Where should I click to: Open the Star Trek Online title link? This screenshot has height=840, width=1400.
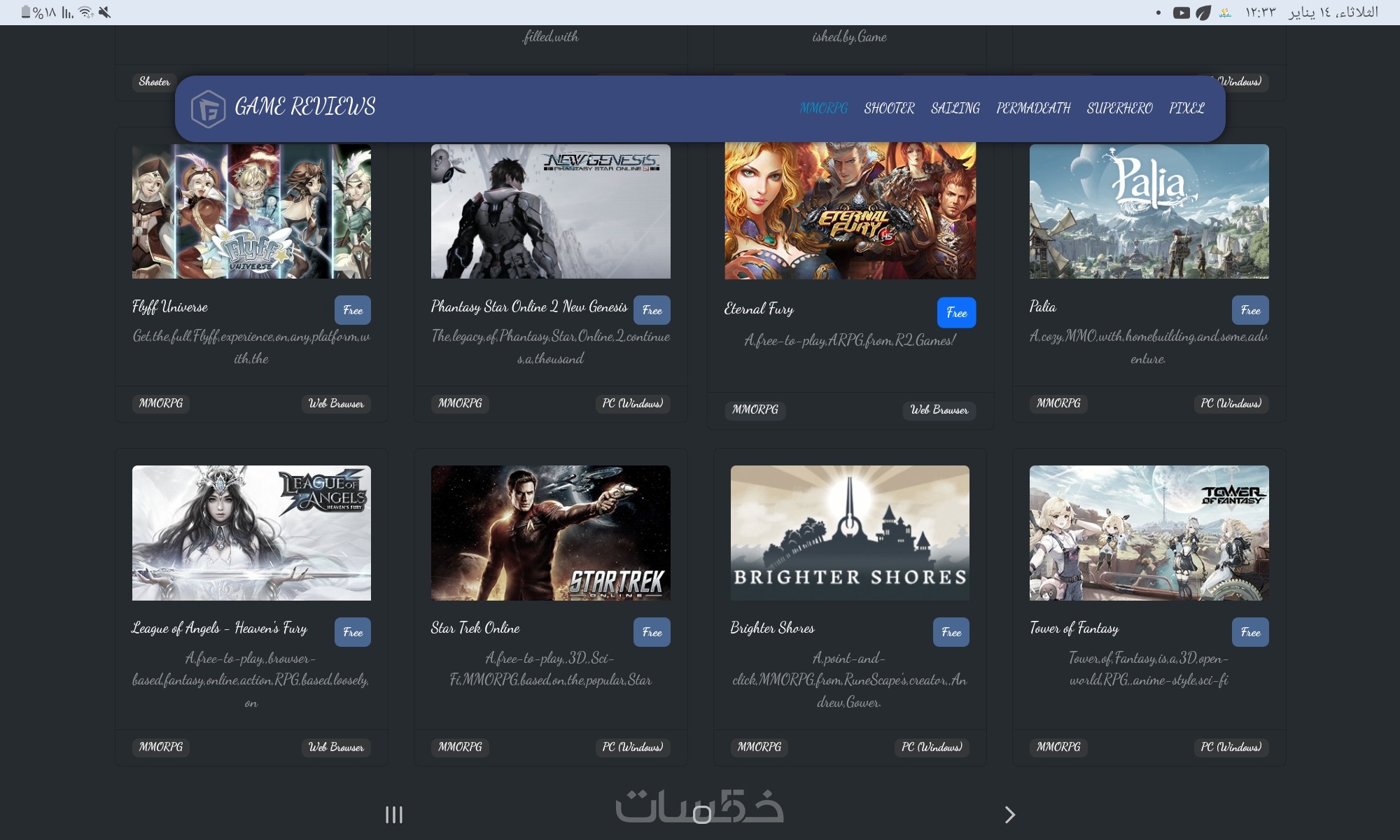475,628
